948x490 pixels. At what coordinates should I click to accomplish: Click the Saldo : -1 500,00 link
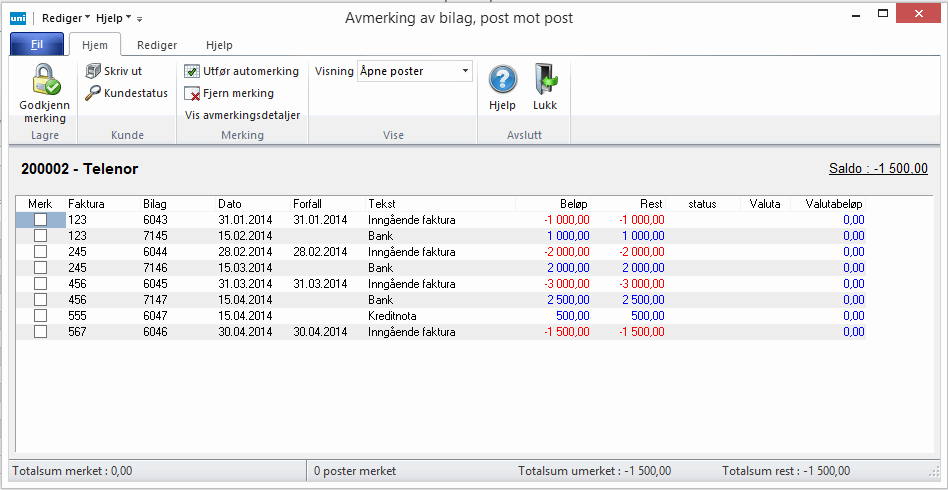(877, 169)
